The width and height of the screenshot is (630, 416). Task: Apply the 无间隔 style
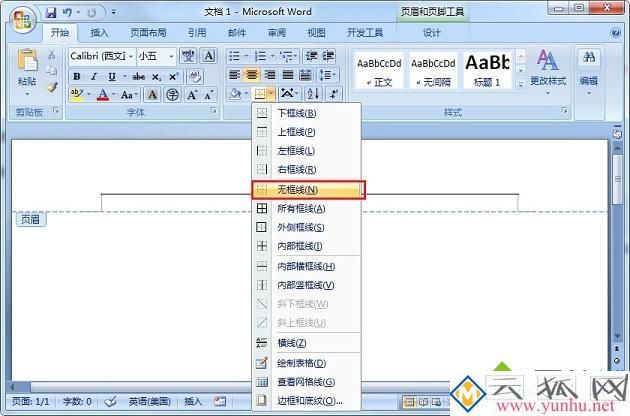pyautogui.click(x=433, y=70)
